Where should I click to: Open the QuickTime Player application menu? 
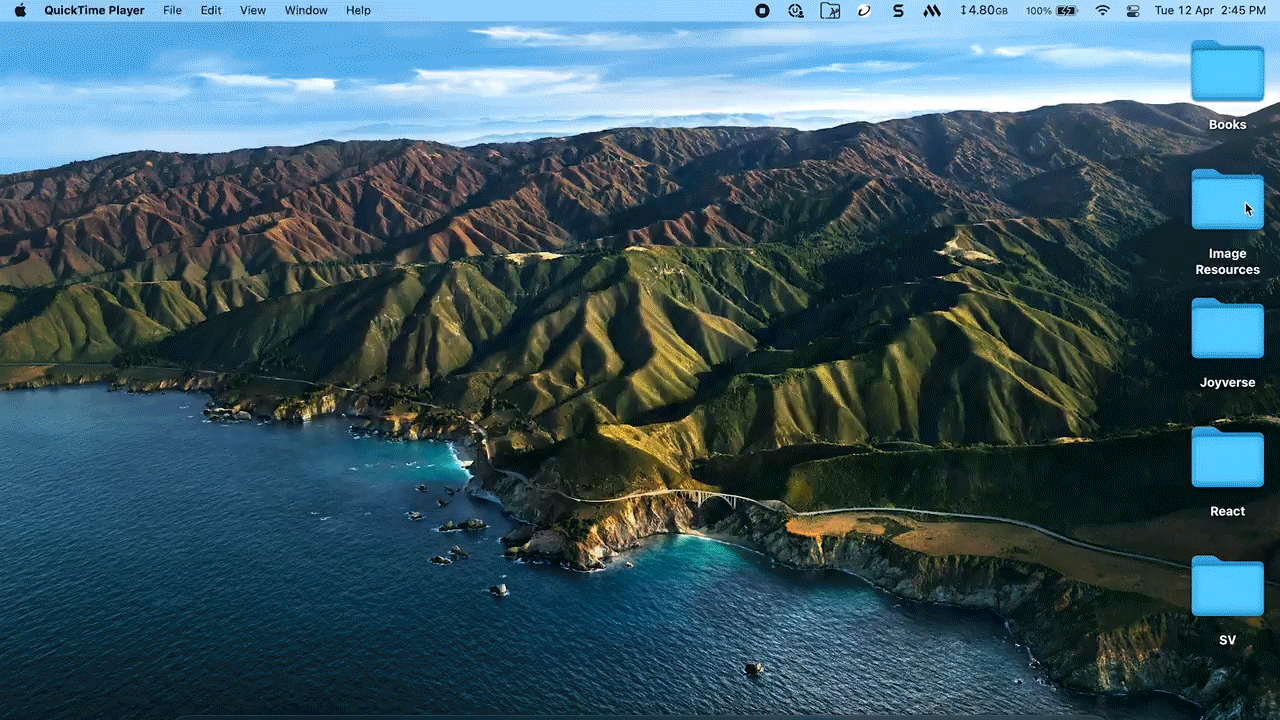[x=94, y=10]
